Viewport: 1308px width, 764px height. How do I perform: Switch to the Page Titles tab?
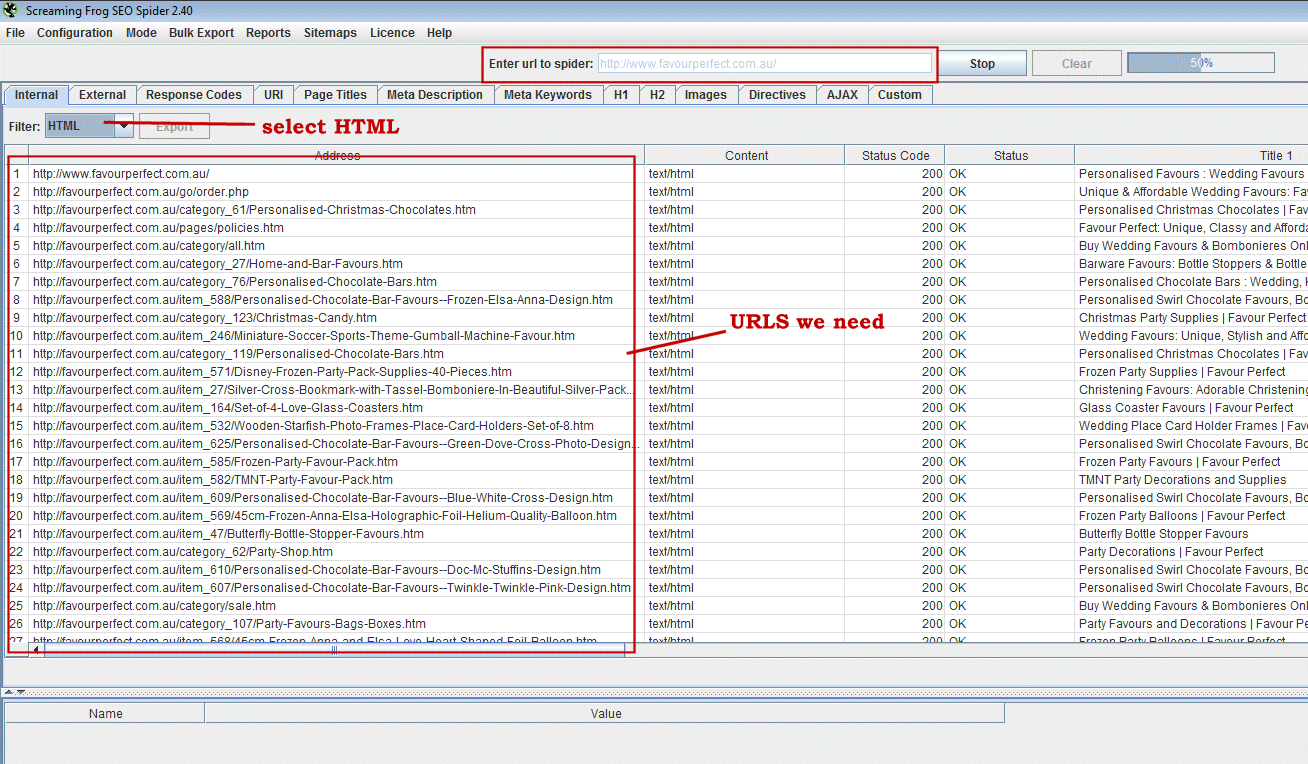click(x=335, y=95)
